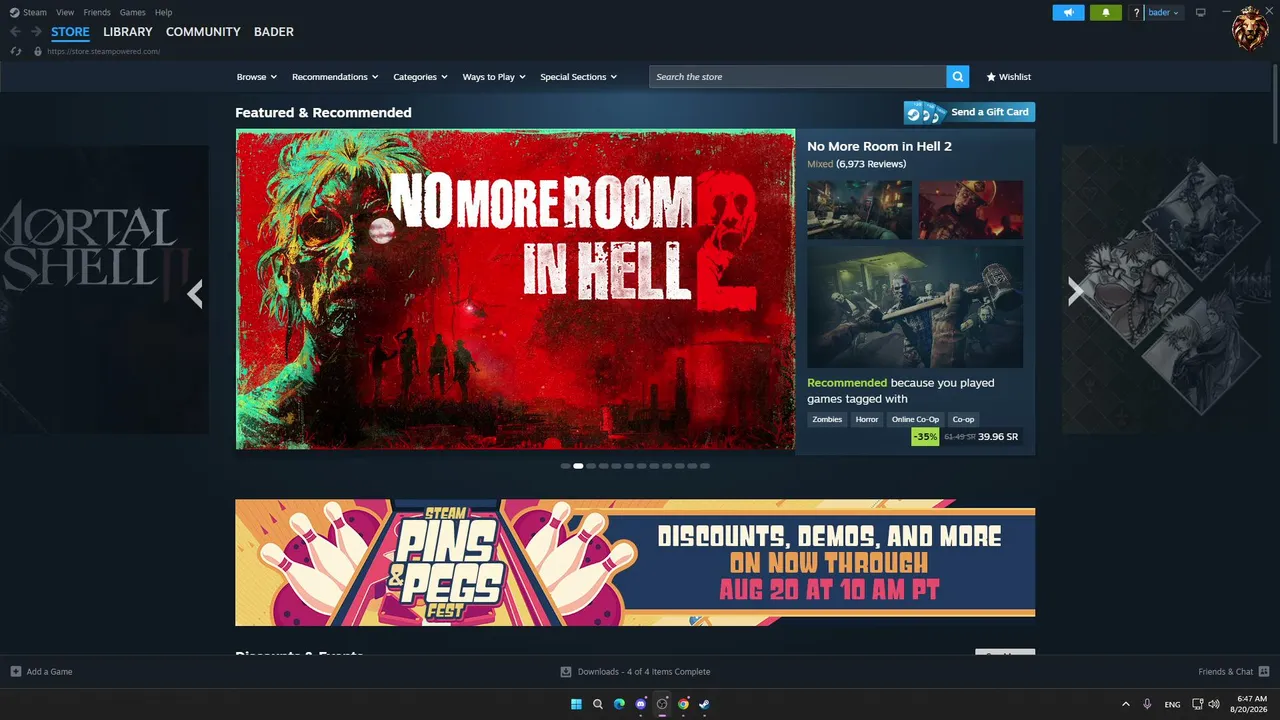Click the question mark help icon

point(1136,13)
